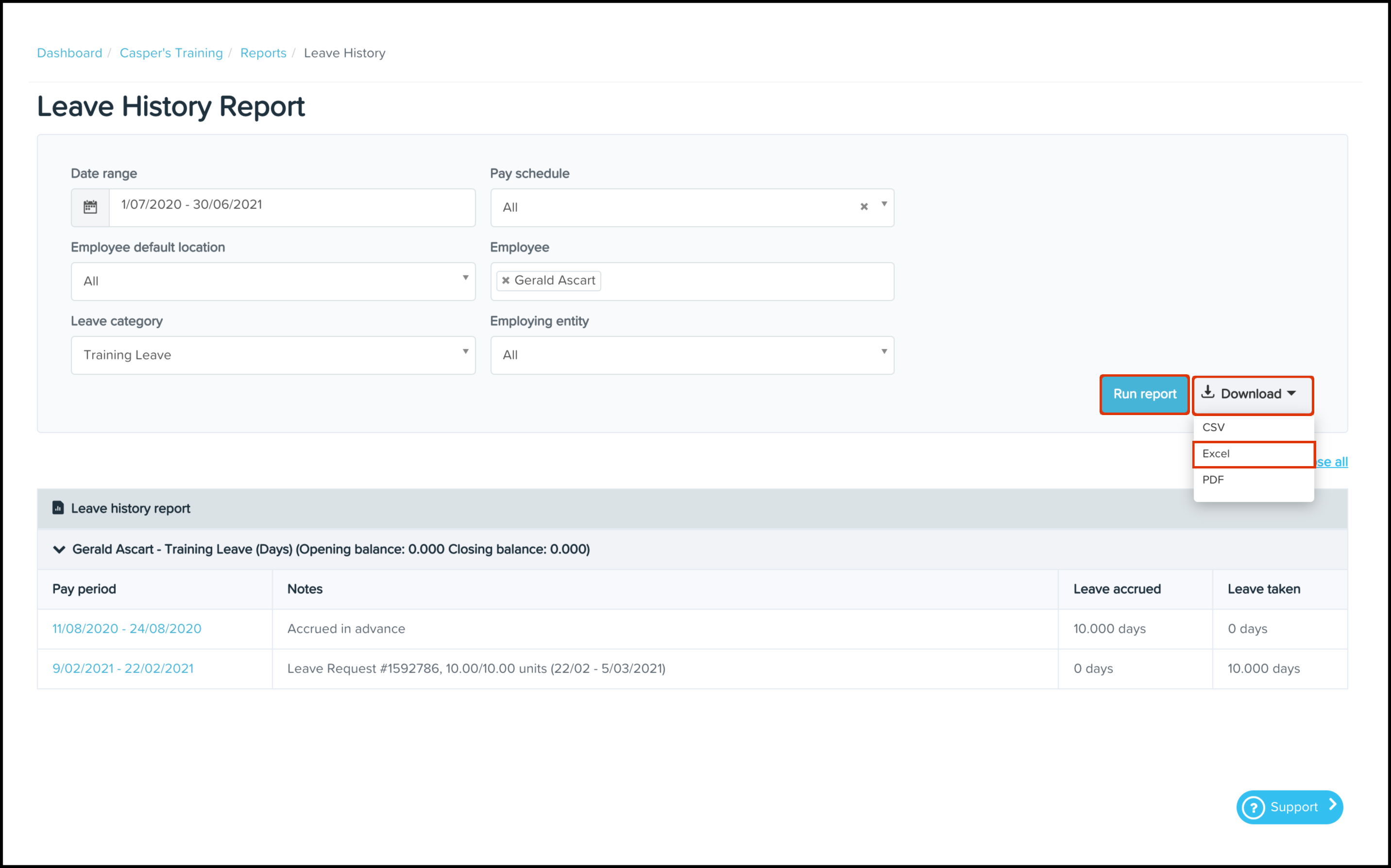Go to the Reports breadcrumb link
The width and height of the screenshot is (1391, 868).
263,53
